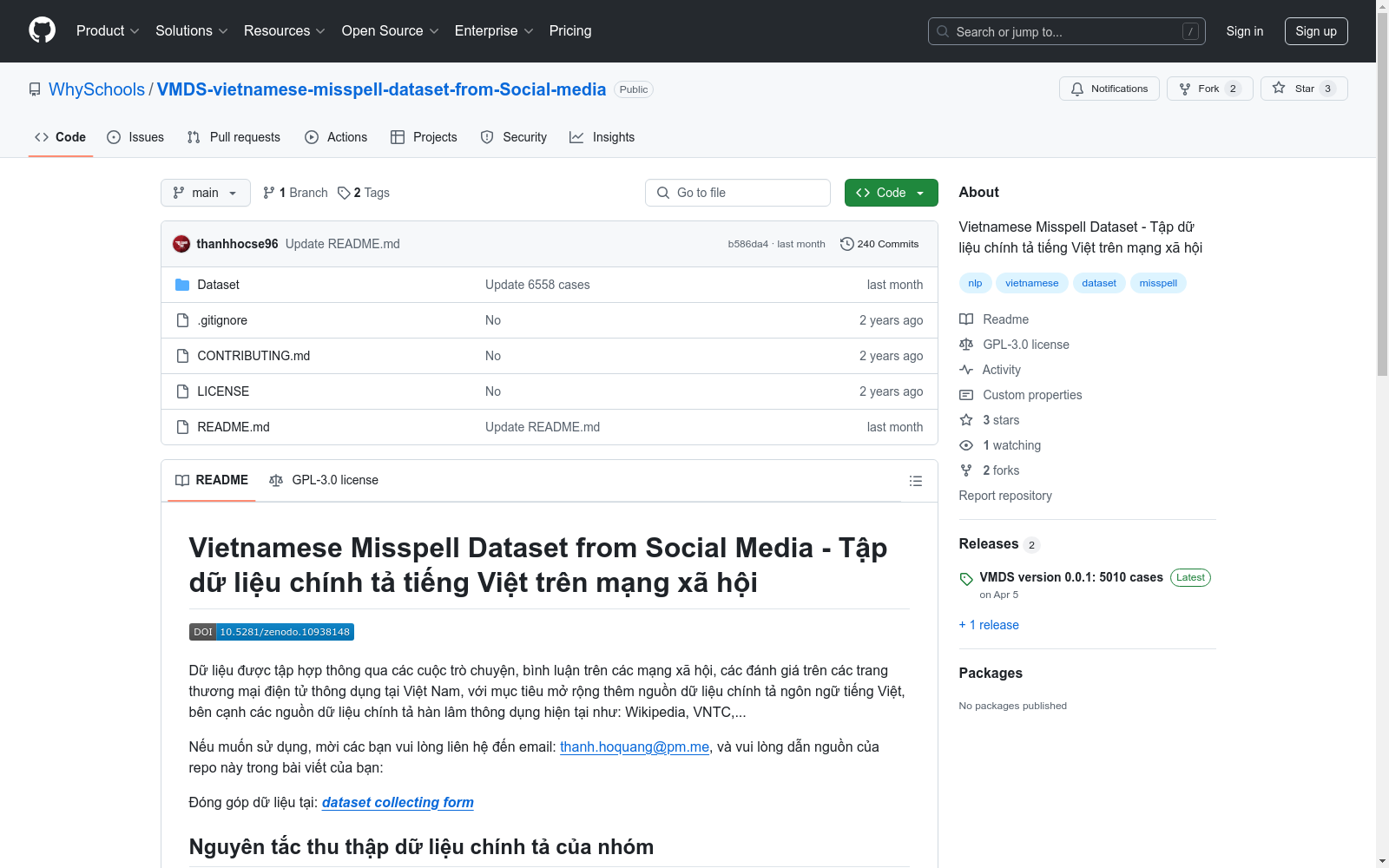Click the misspell topic tag
This screenshot has width=1389, height=868.
[1158, 283]
